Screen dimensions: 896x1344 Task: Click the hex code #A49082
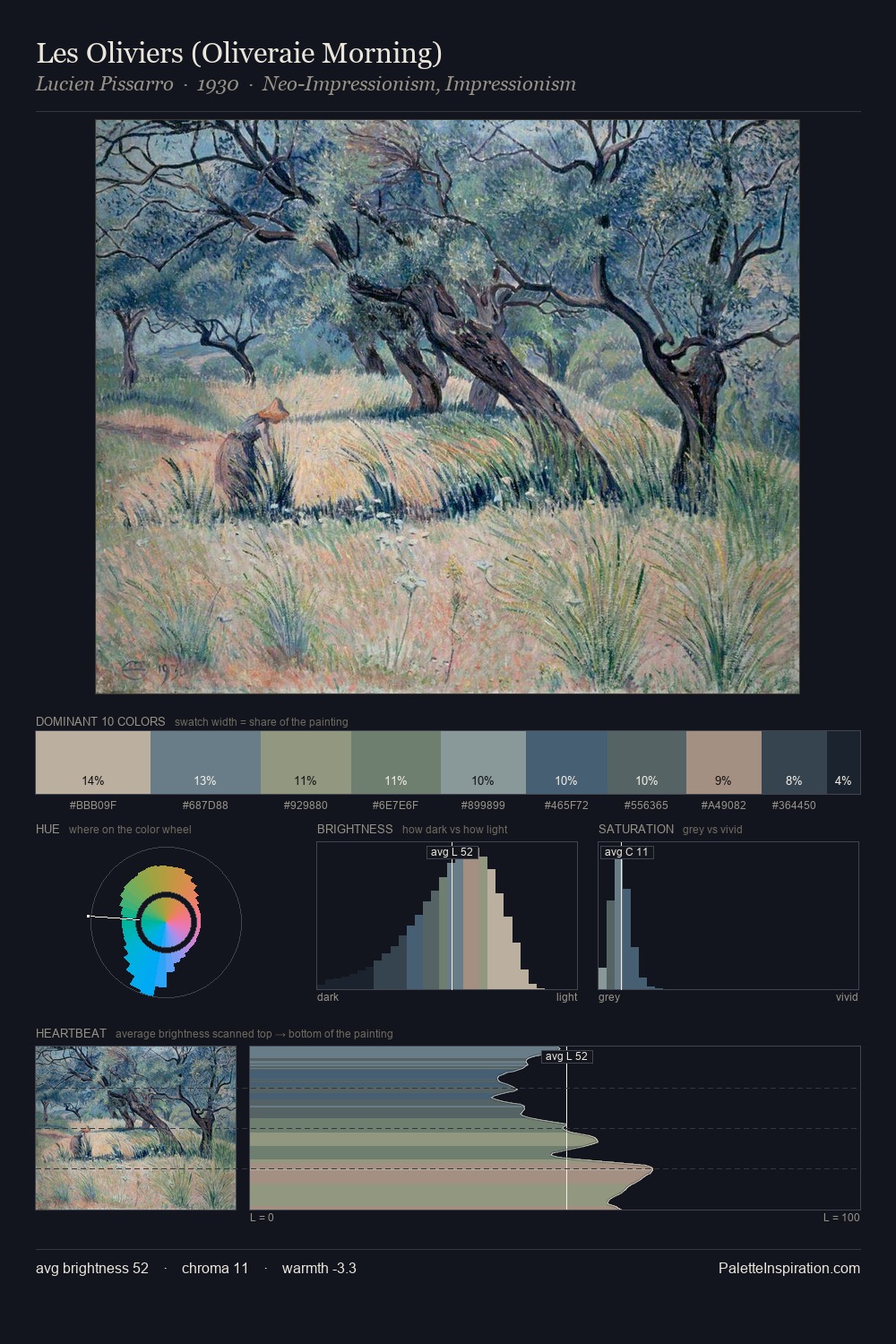724,806
